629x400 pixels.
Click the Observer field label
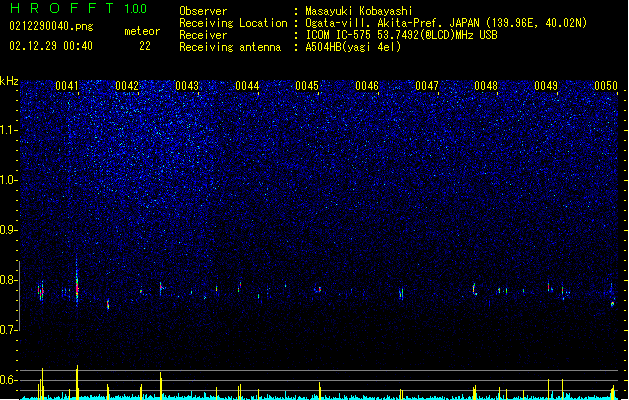(203, 11)
